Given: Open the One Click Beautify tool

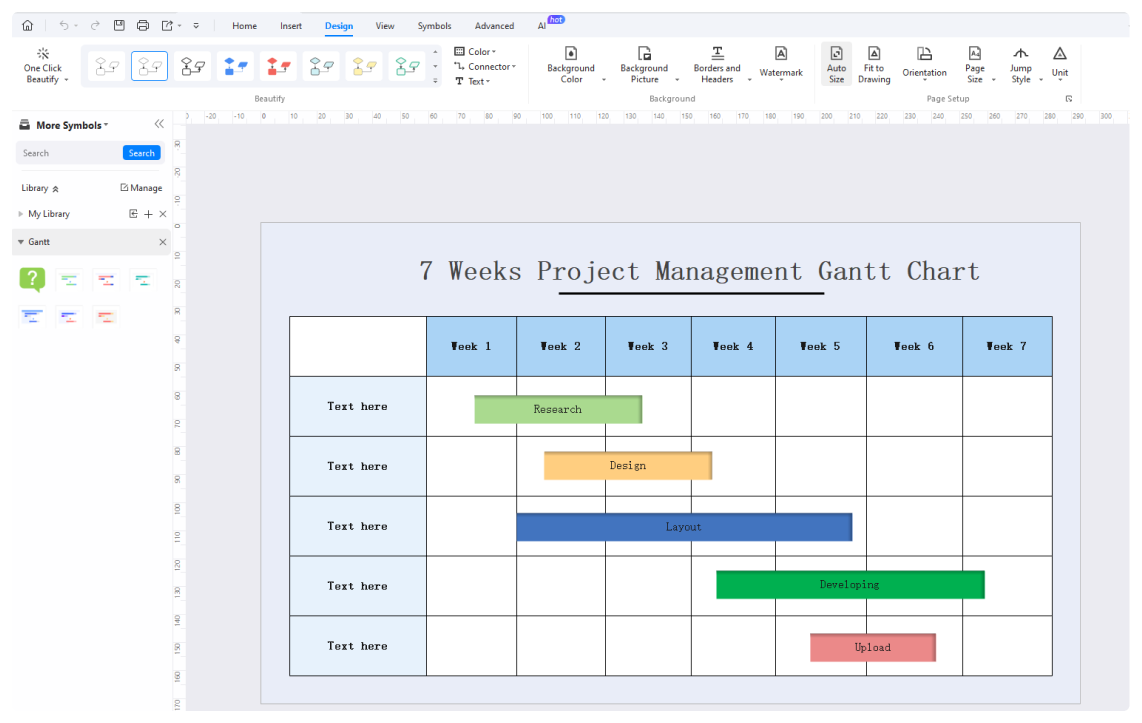Looking at the screenshot, I should click(x=44, y=66).
